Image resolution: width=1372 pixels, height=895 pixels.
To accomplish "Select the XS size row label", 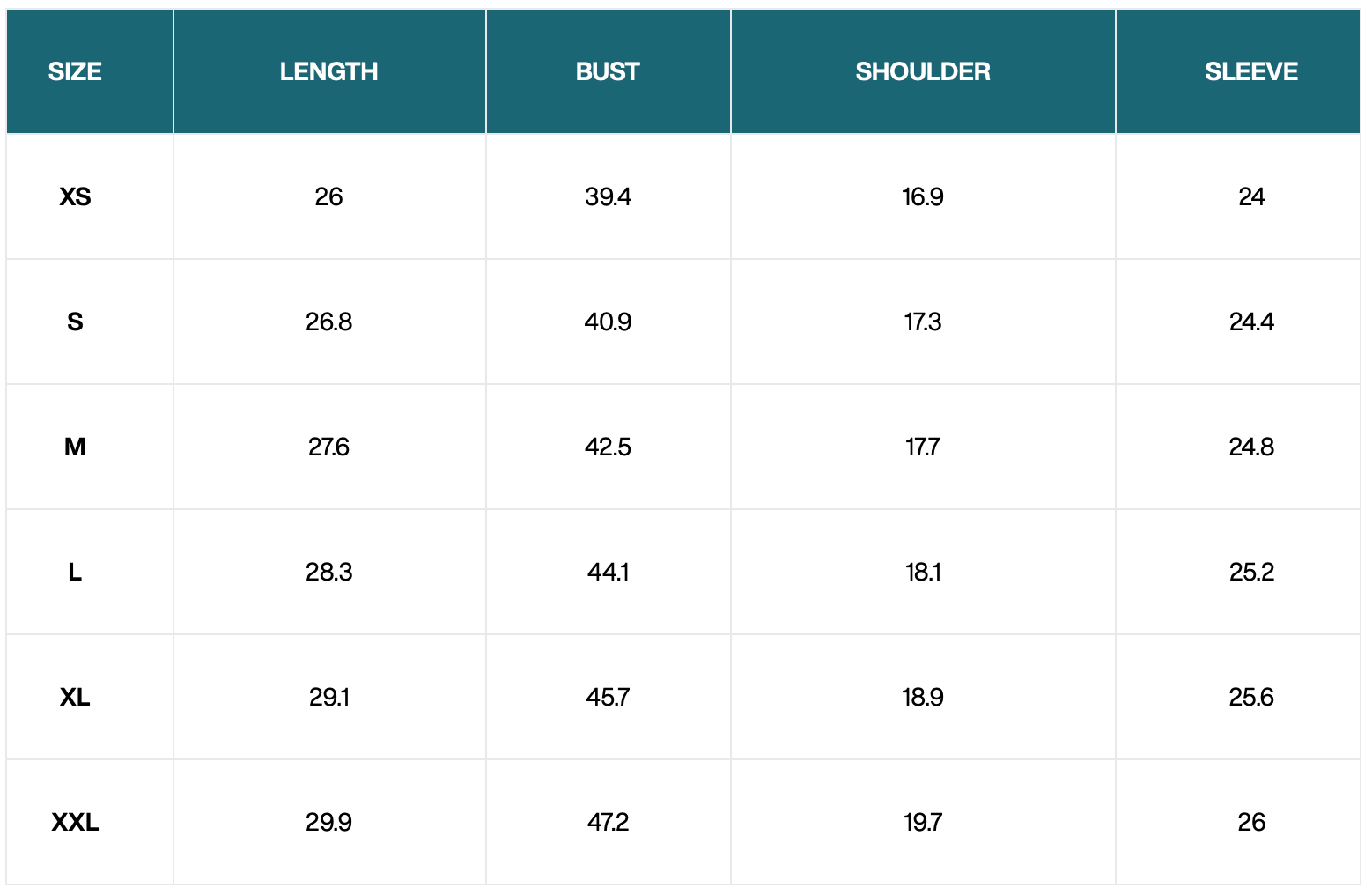I will click(x=75, y=196).
